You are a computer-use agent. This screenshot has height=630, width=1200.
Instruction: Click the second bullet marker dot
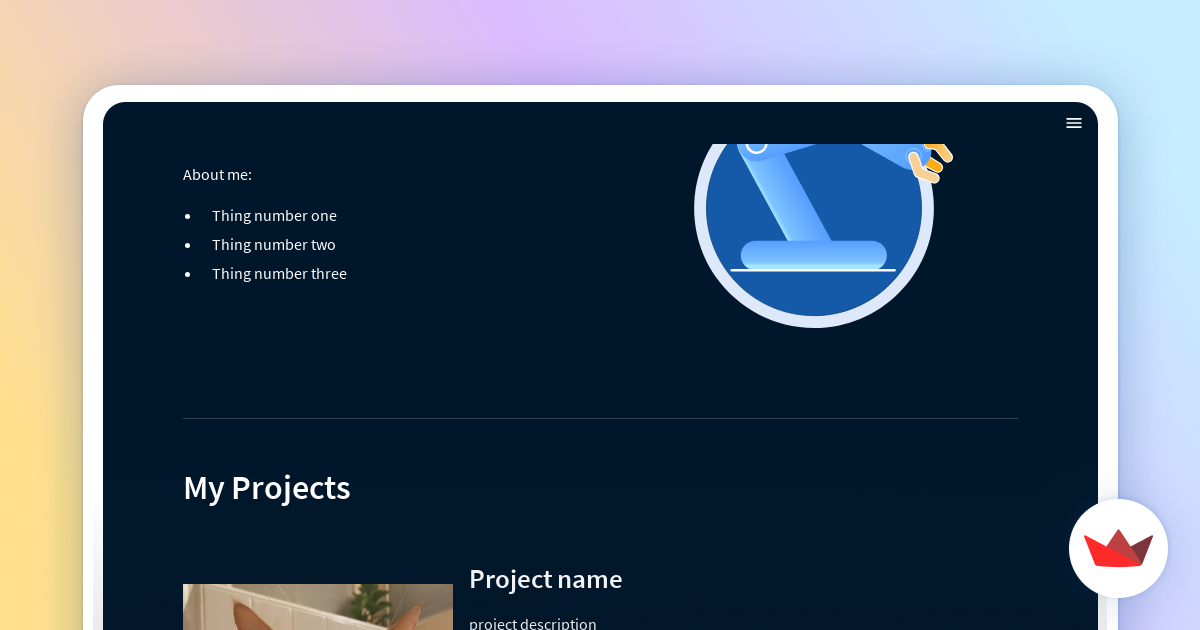pyautogui.click(x=188, y=246)
